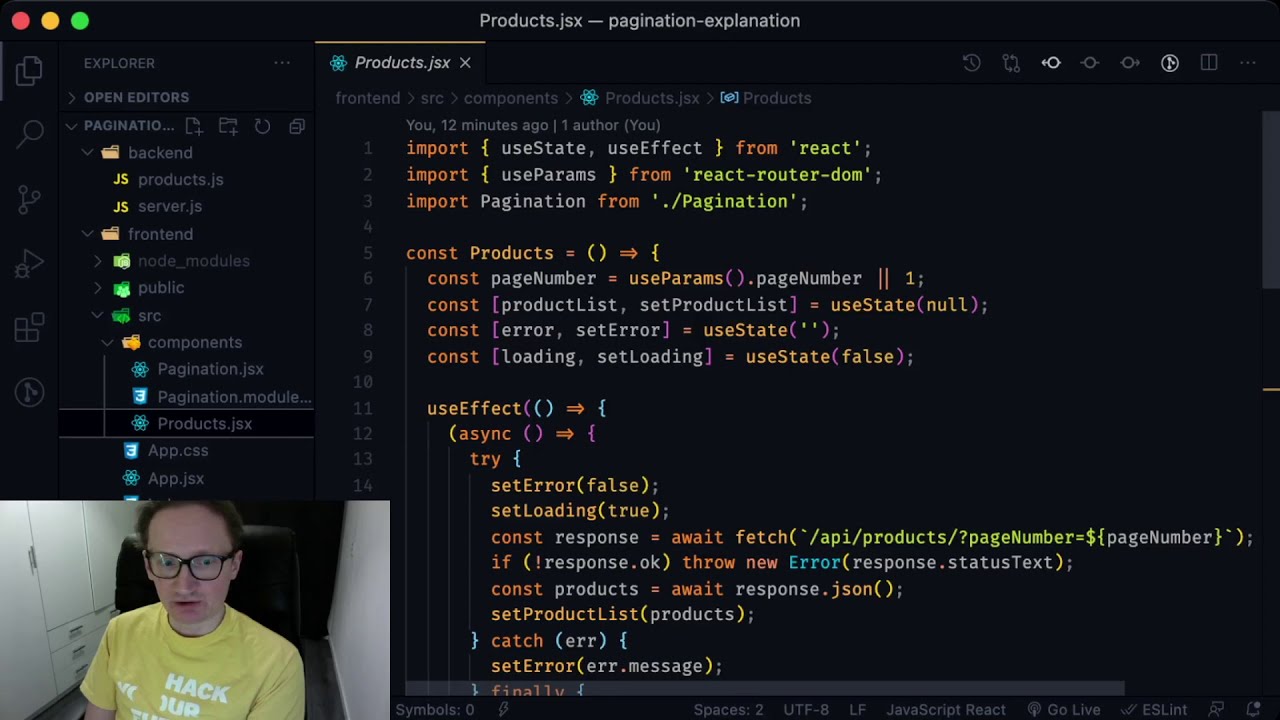The image size is (1280, 720).
Task: Change end of line sequence LF
Action: tap(858, 710)
